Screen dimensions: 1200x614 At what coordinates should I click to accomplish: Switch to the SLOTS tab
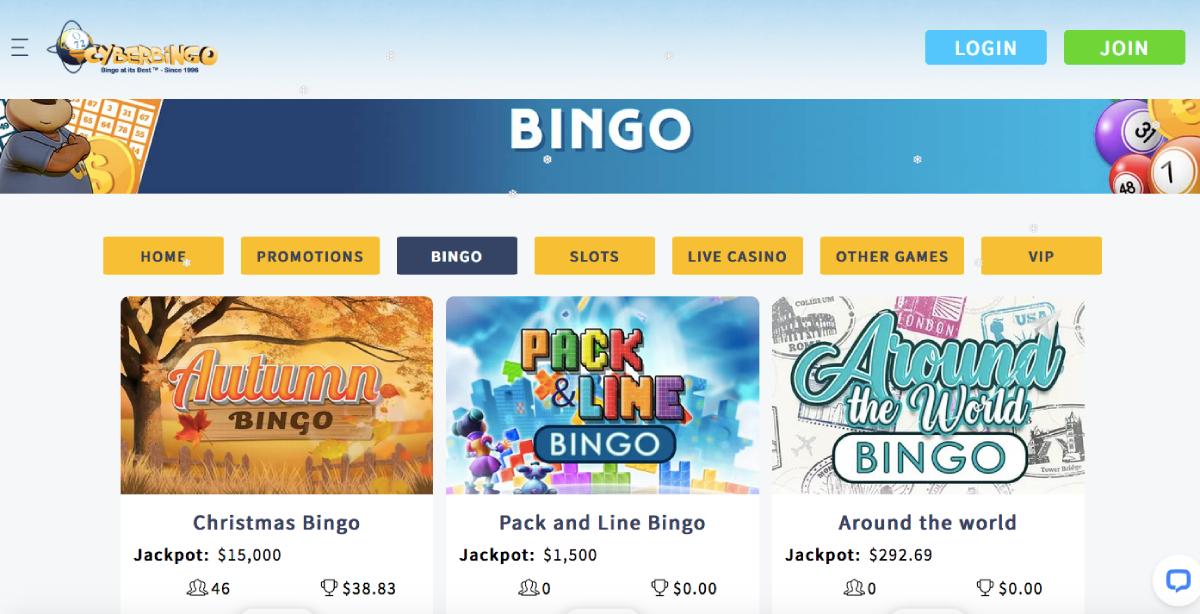point(594,256)
